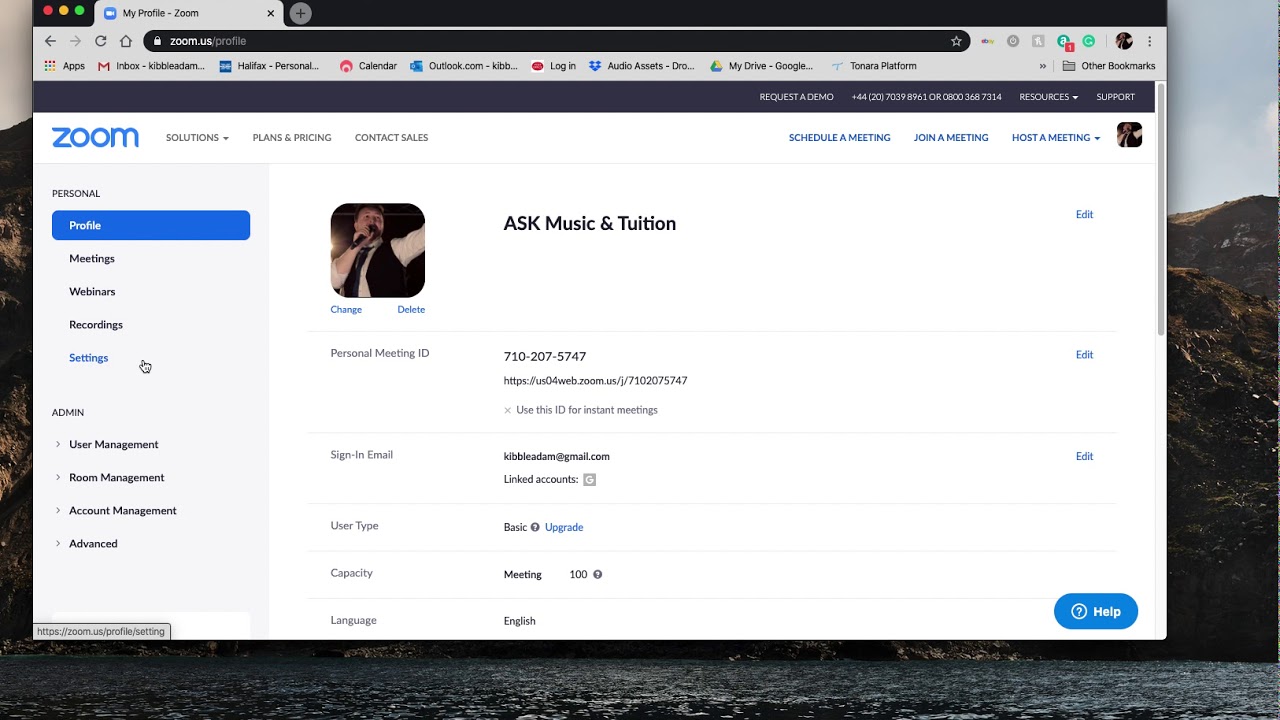Select Profile in the sidebar

151,225
